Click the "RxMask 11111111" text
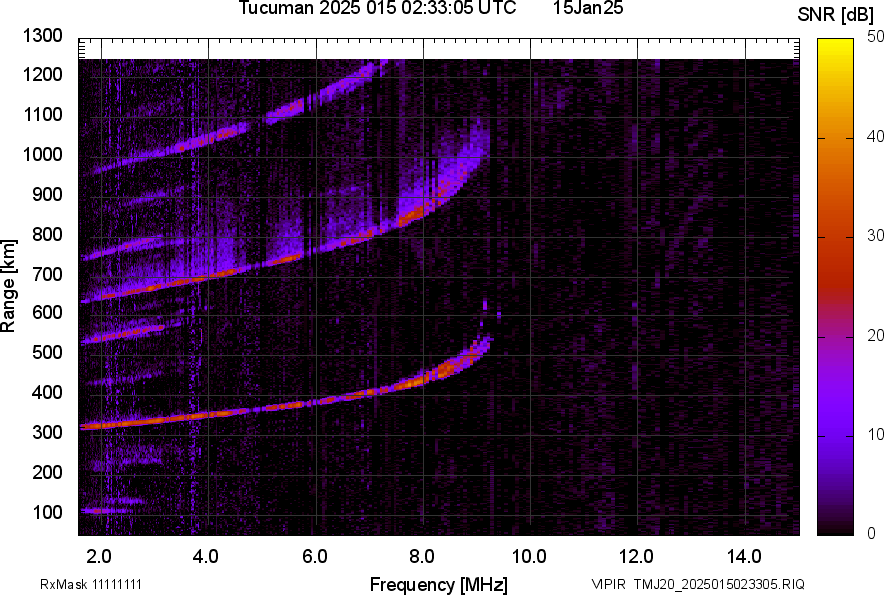Viewport: 884px width, 595px height. point(98,584)
